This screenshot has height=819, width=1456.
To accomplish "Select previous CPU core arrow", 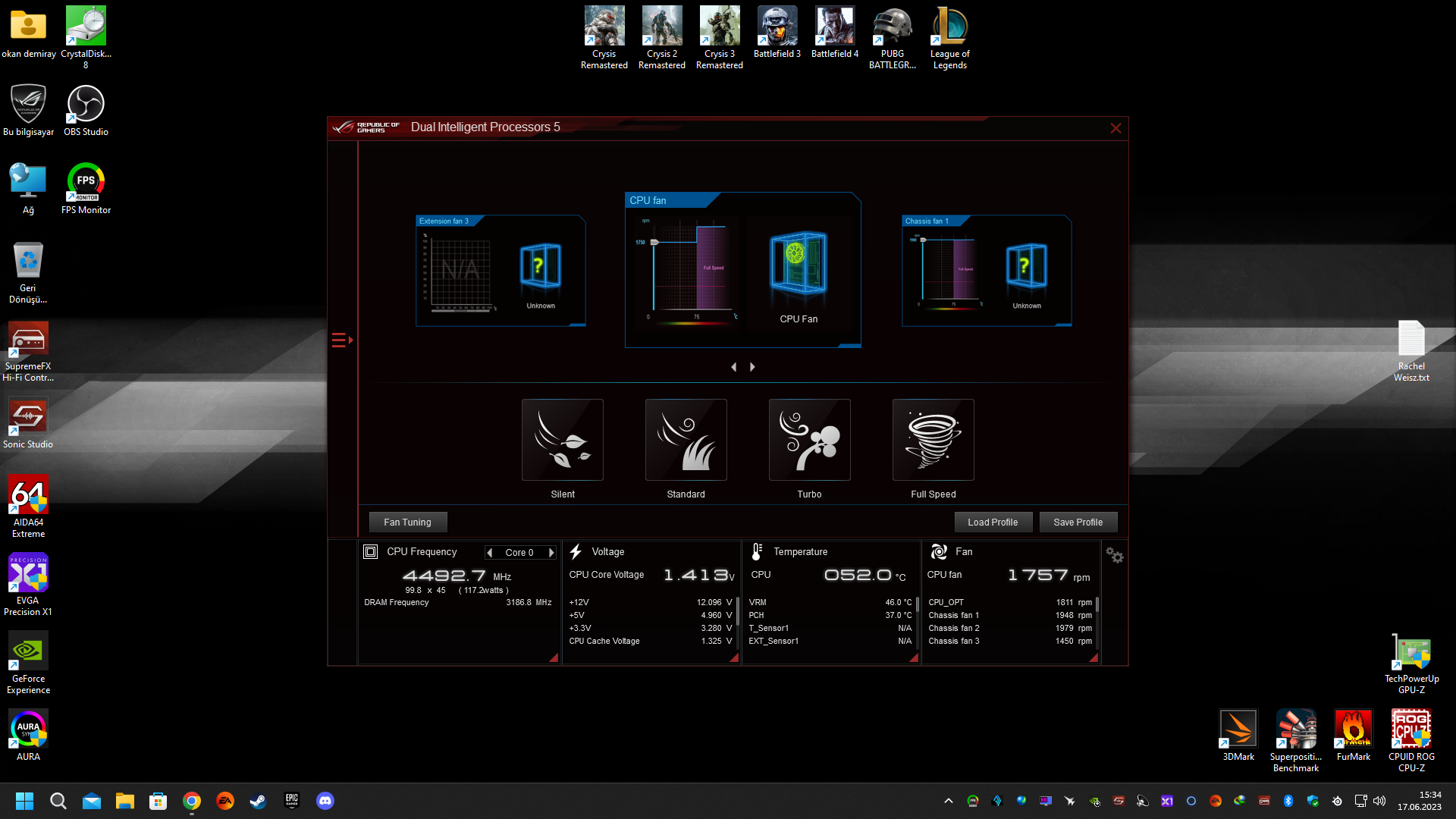I will pyautogui.click(x=490, y=553).
